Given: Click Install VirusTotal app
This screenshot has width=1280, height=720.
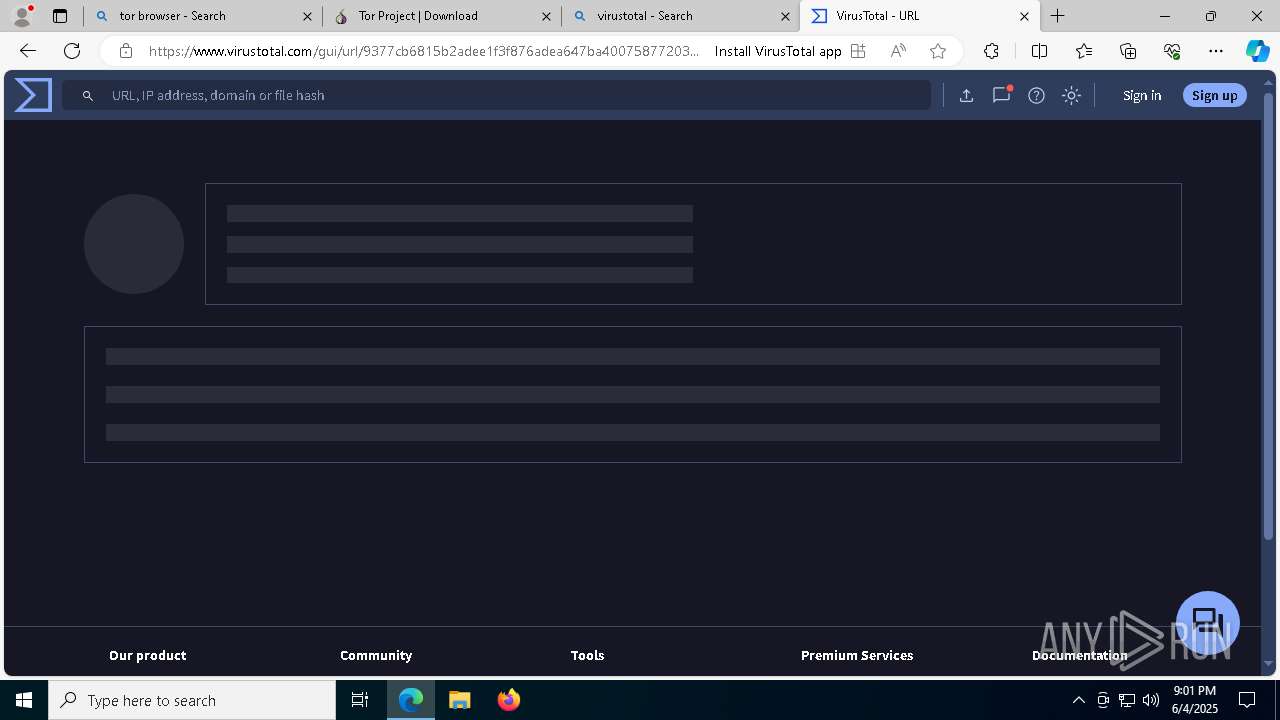Looking at the screenshot, I should [778, 51].
